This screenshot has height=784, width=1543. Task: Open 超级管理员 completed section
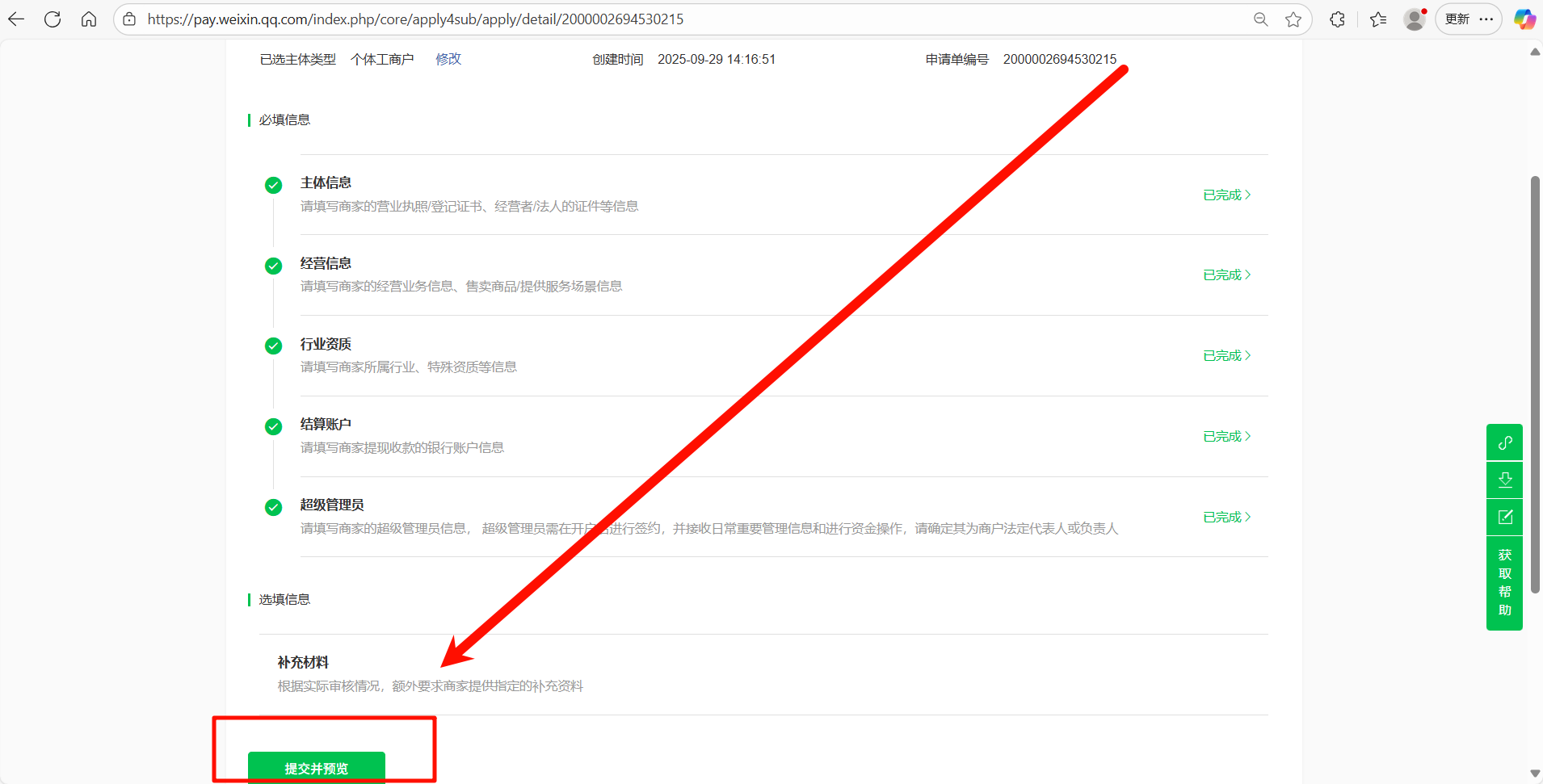click(x=1226, y=518)
